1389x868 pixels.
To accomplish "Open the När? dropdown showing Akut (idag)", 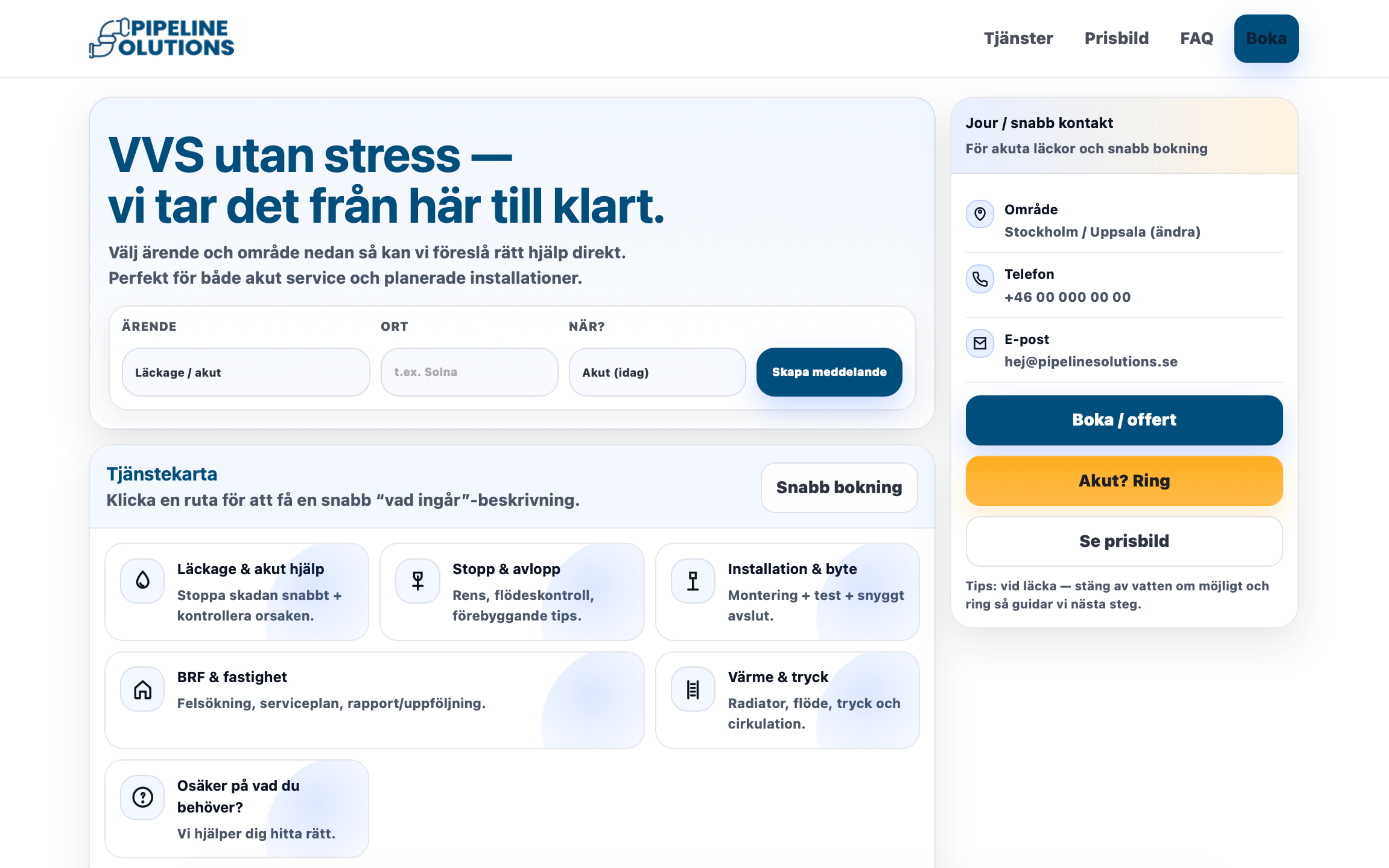I will [657, 372].
